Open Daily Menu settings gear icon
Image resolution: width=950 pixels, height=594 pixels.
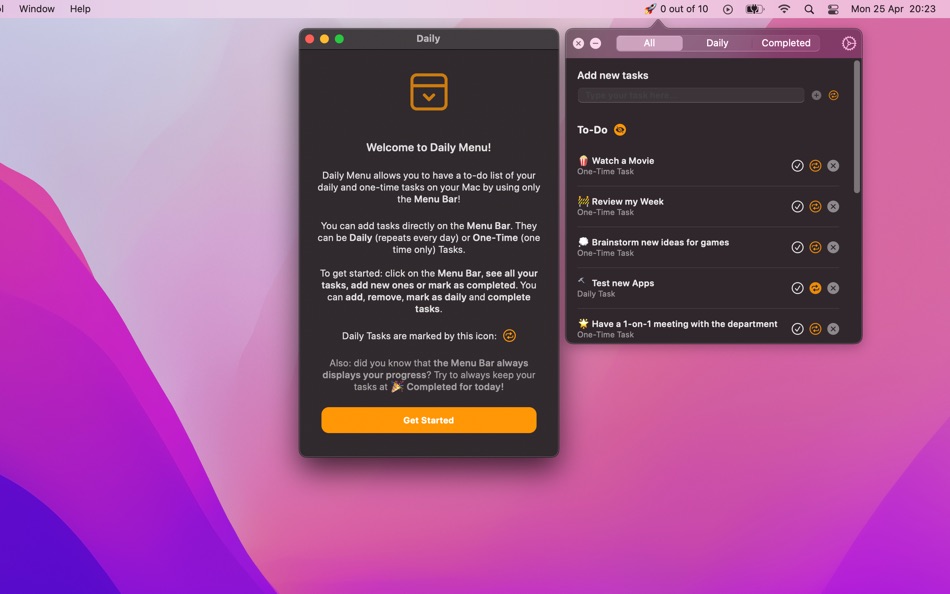(x=849, y=43)
